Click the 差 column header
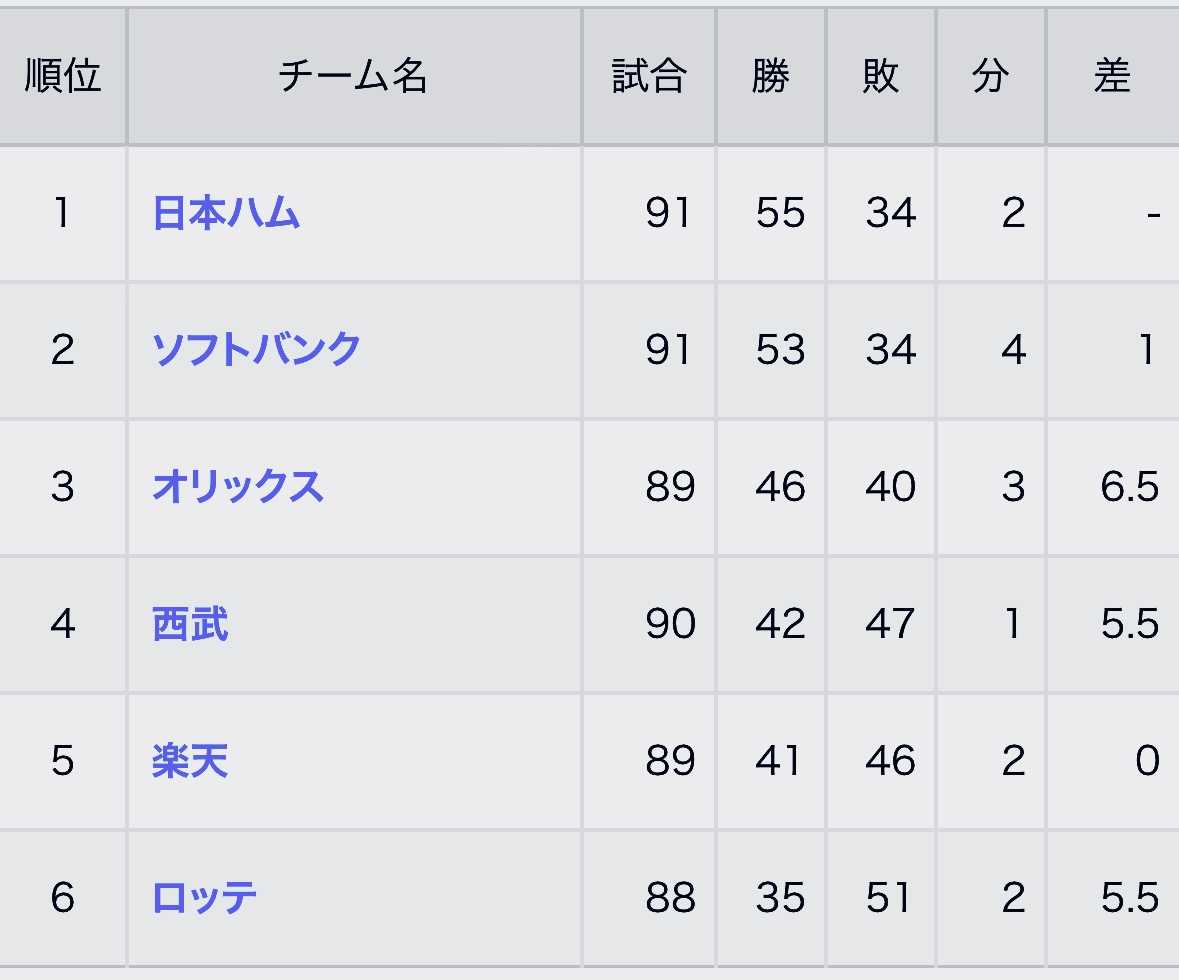 1111,76
